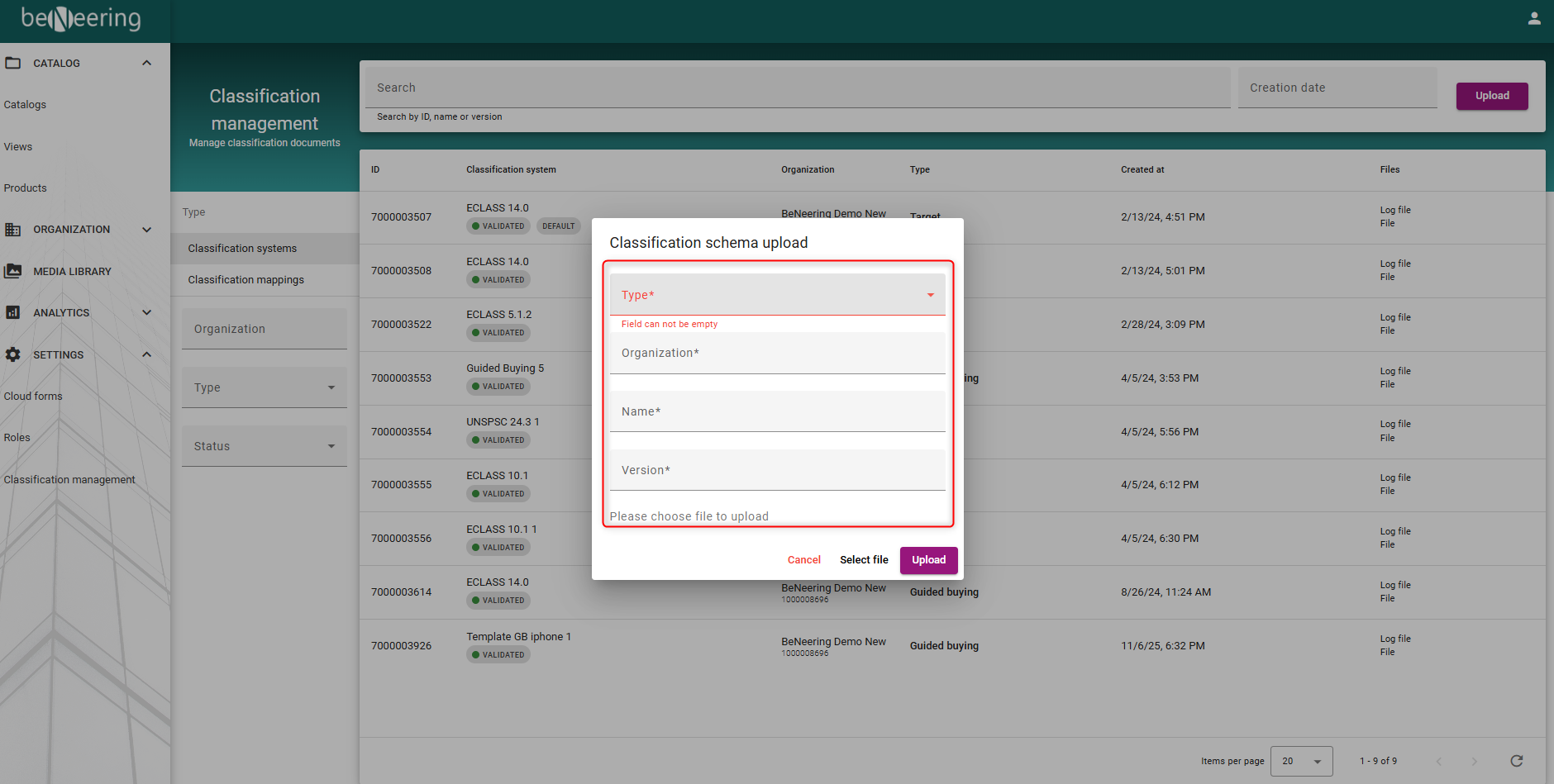
Task: Click the Catalog folder icon
Action: 13,63
